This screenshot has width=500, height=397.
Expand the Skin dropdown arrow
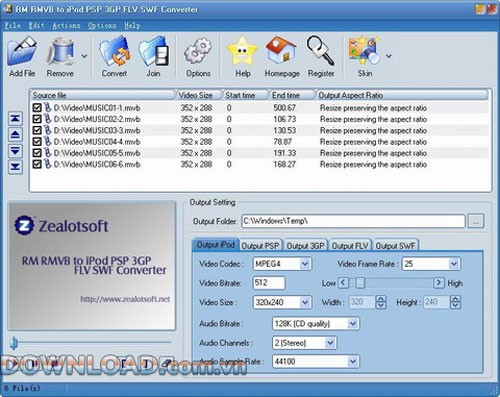click(389, 56)
